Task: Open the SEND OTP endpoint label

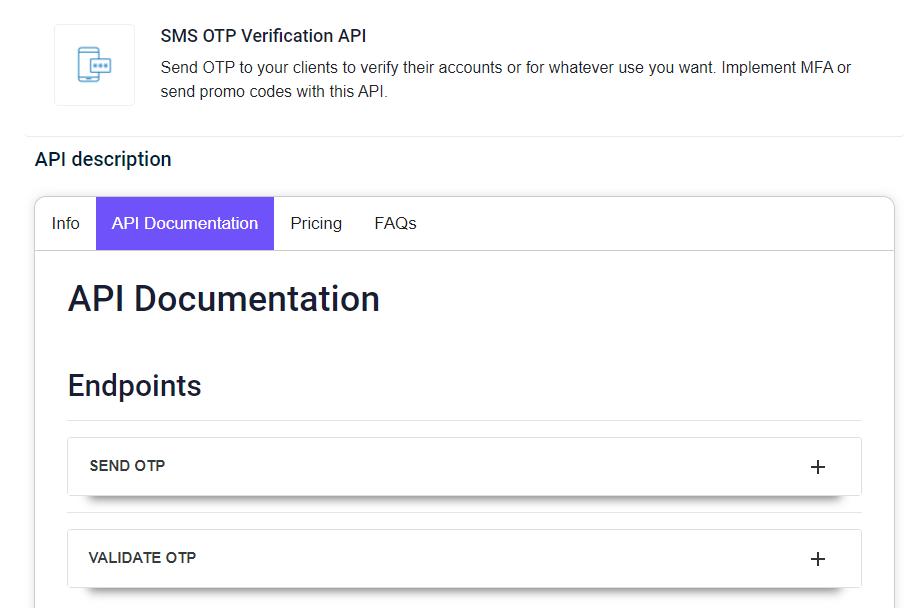Action: [127, 466]
